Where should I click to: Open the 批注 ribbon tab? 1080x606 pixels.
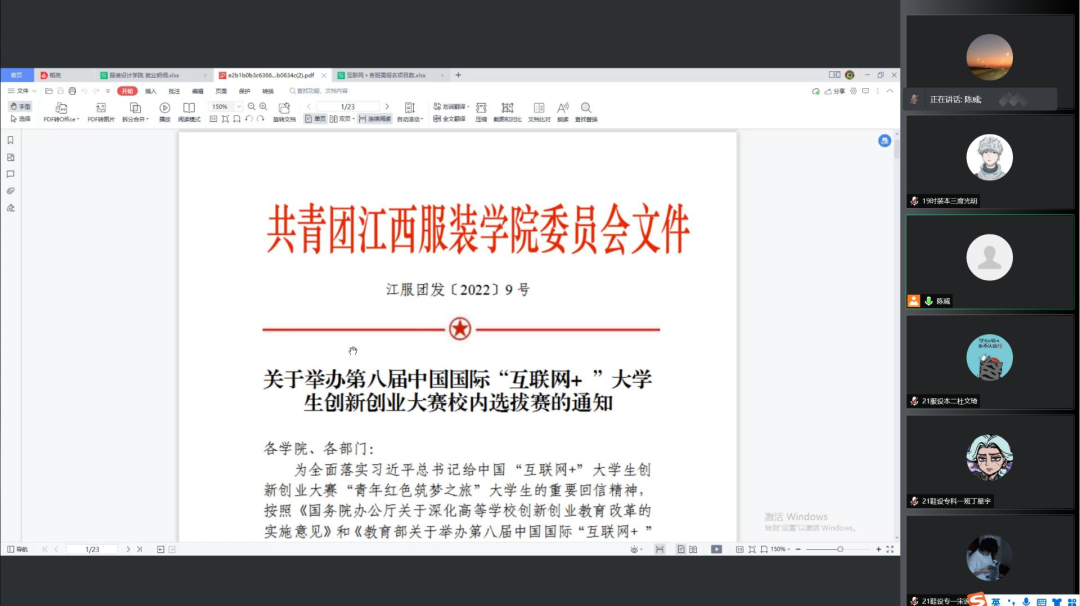(174, 91)
